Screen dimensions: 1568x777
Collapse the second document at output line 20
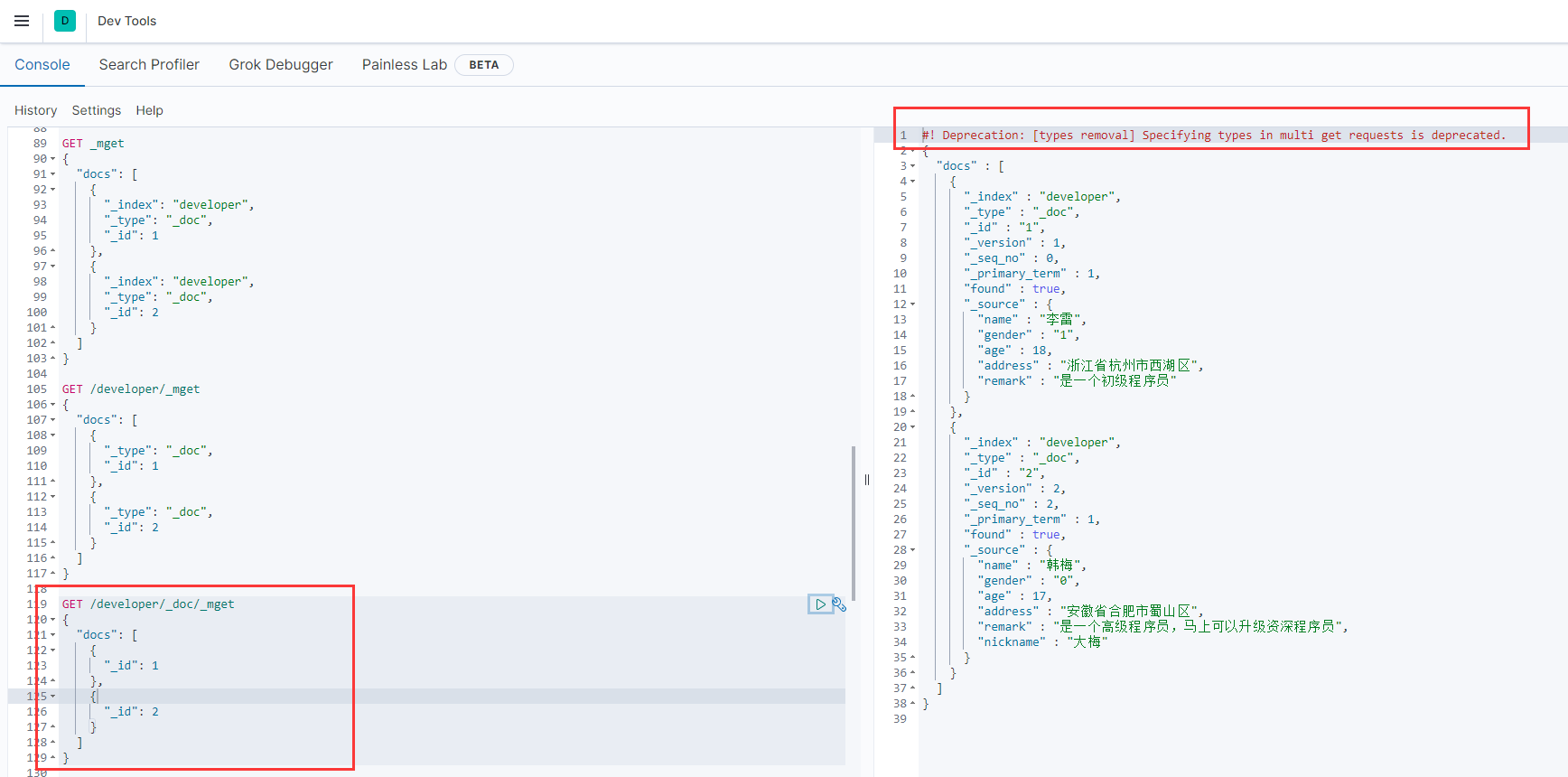912,427
